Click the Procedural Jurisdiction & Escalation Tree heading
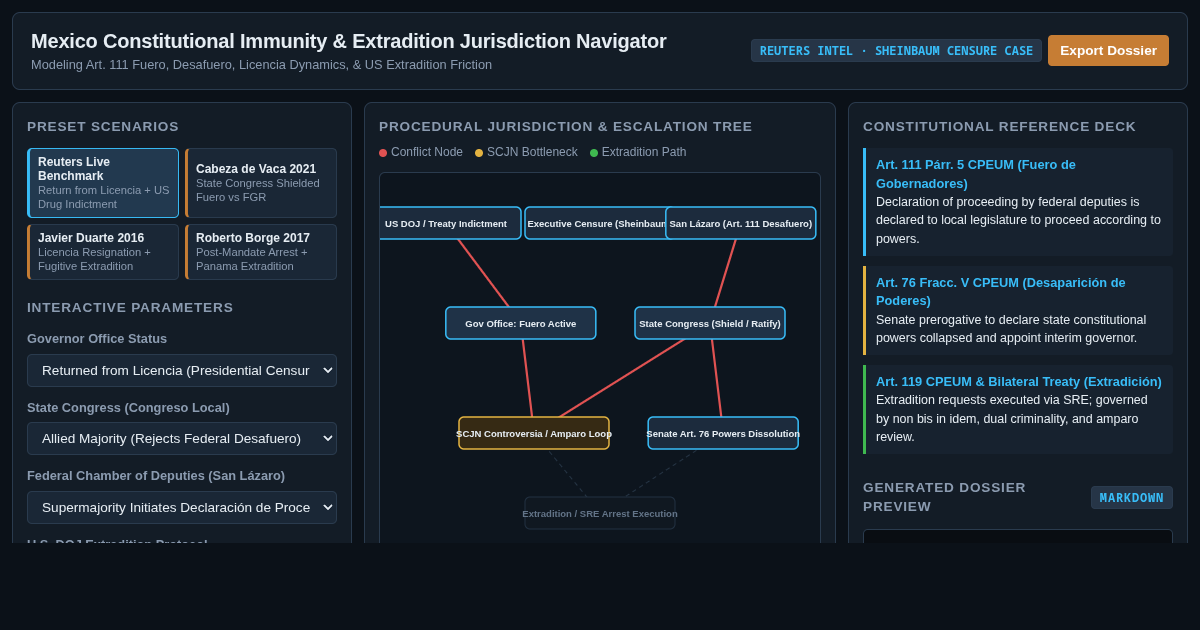 click(565, 127)
